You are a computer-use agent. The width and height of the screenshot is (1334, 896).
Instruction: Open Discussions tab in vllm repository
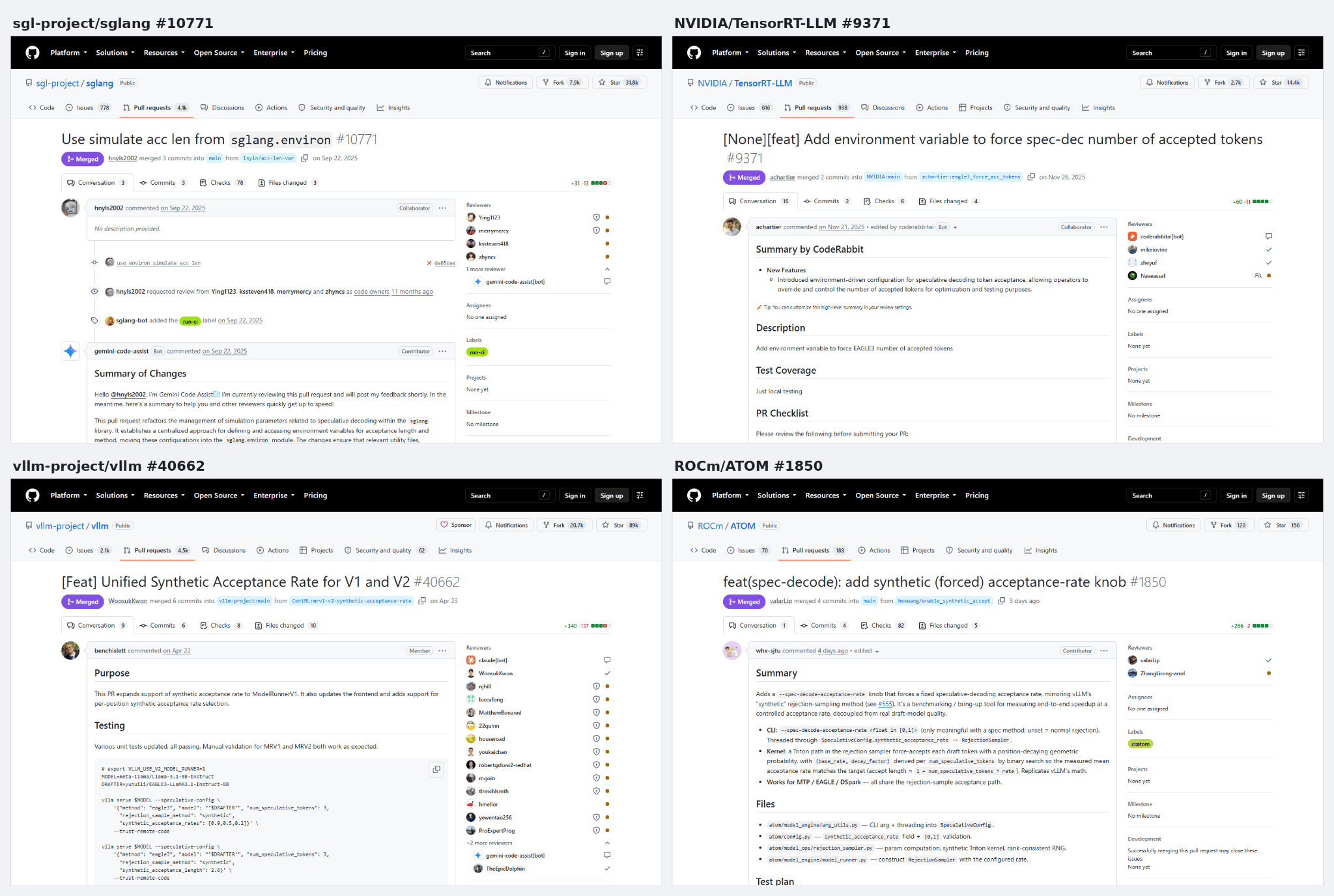click(223, 551)
